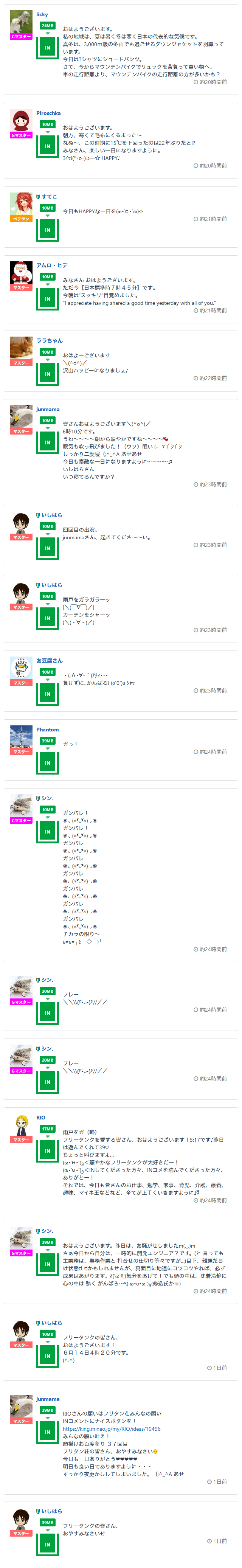
Task: Click the ララちゃん username
Action: click(x=49, y=341)
